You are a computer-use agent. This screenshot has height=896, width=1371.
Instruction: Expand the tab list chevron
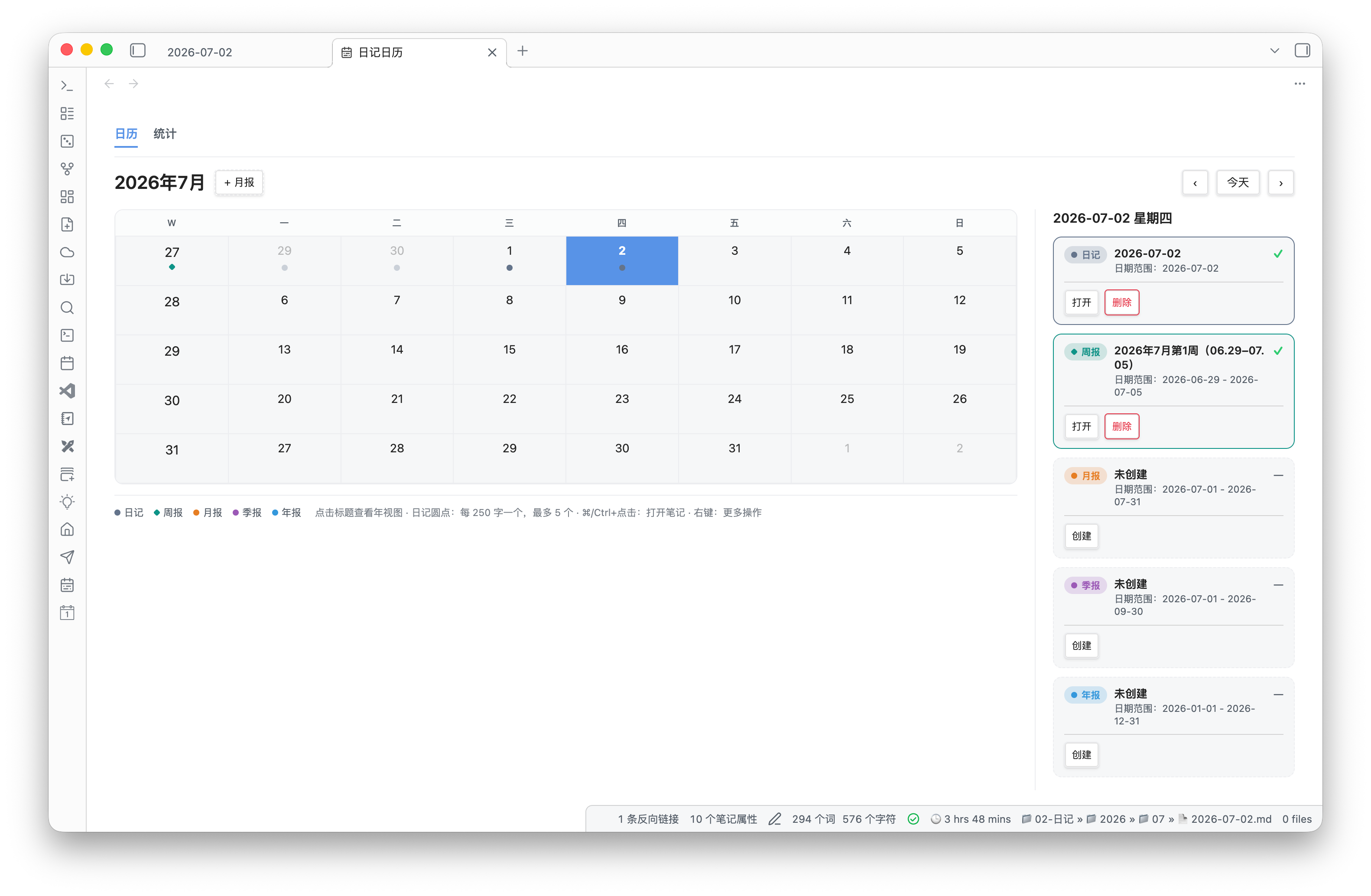(x=1274, y=51)
